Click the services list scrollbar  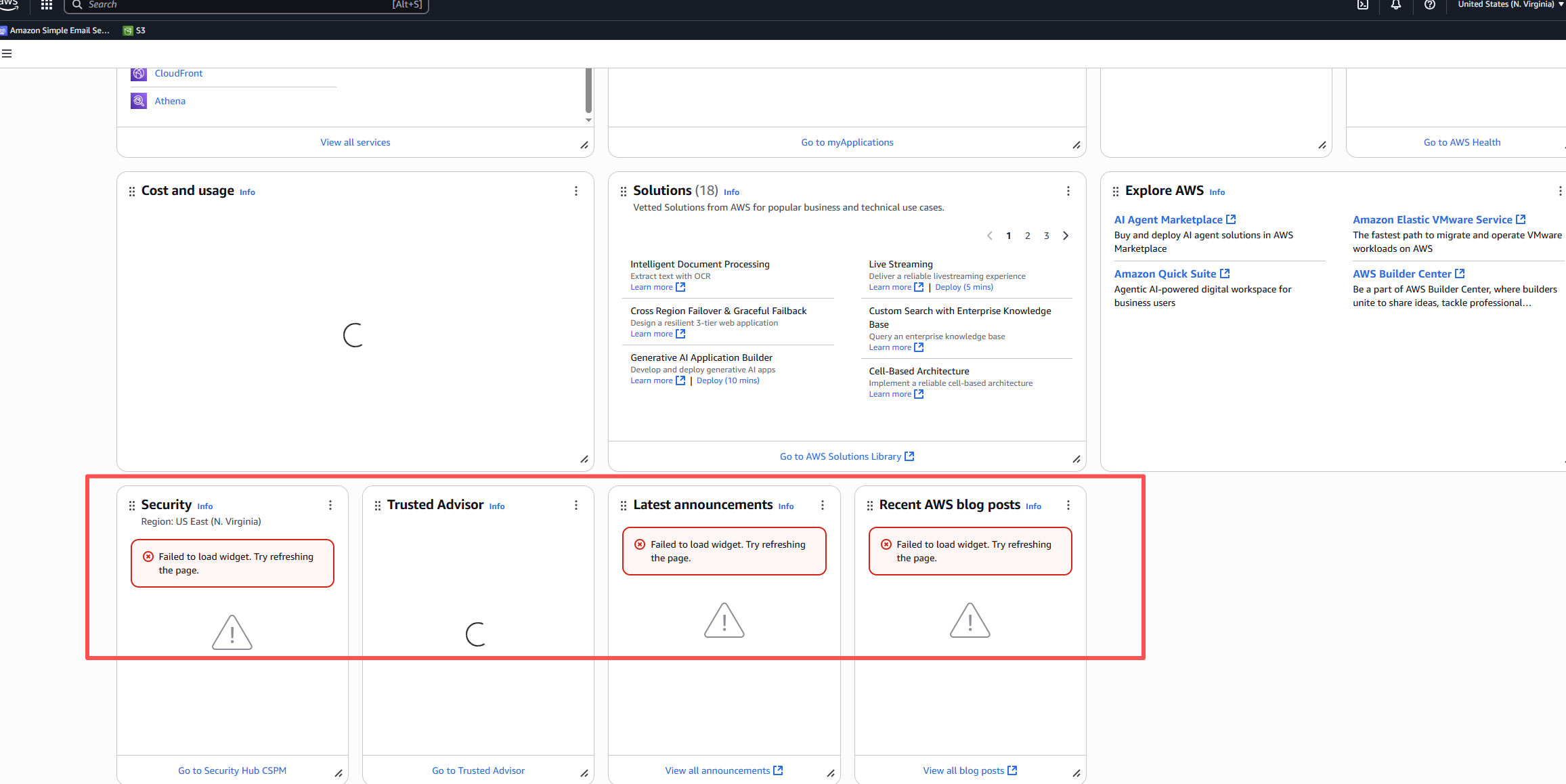point(588,91)
